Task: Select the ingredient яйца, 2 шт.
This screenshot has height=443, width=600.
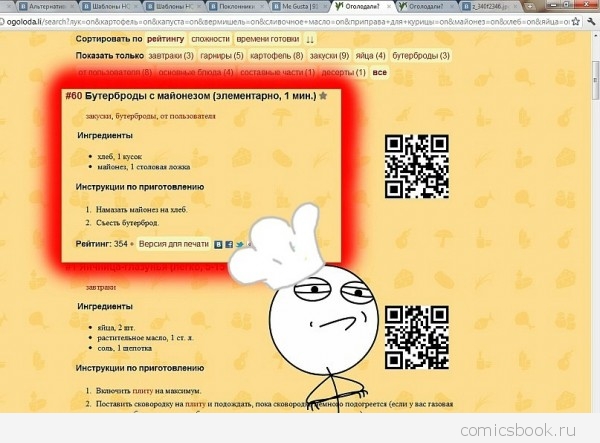Action: click(116, 327)
